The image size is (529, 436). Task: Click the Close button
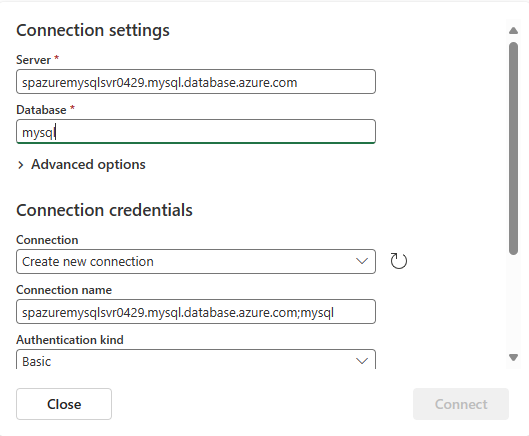[64, 404]
